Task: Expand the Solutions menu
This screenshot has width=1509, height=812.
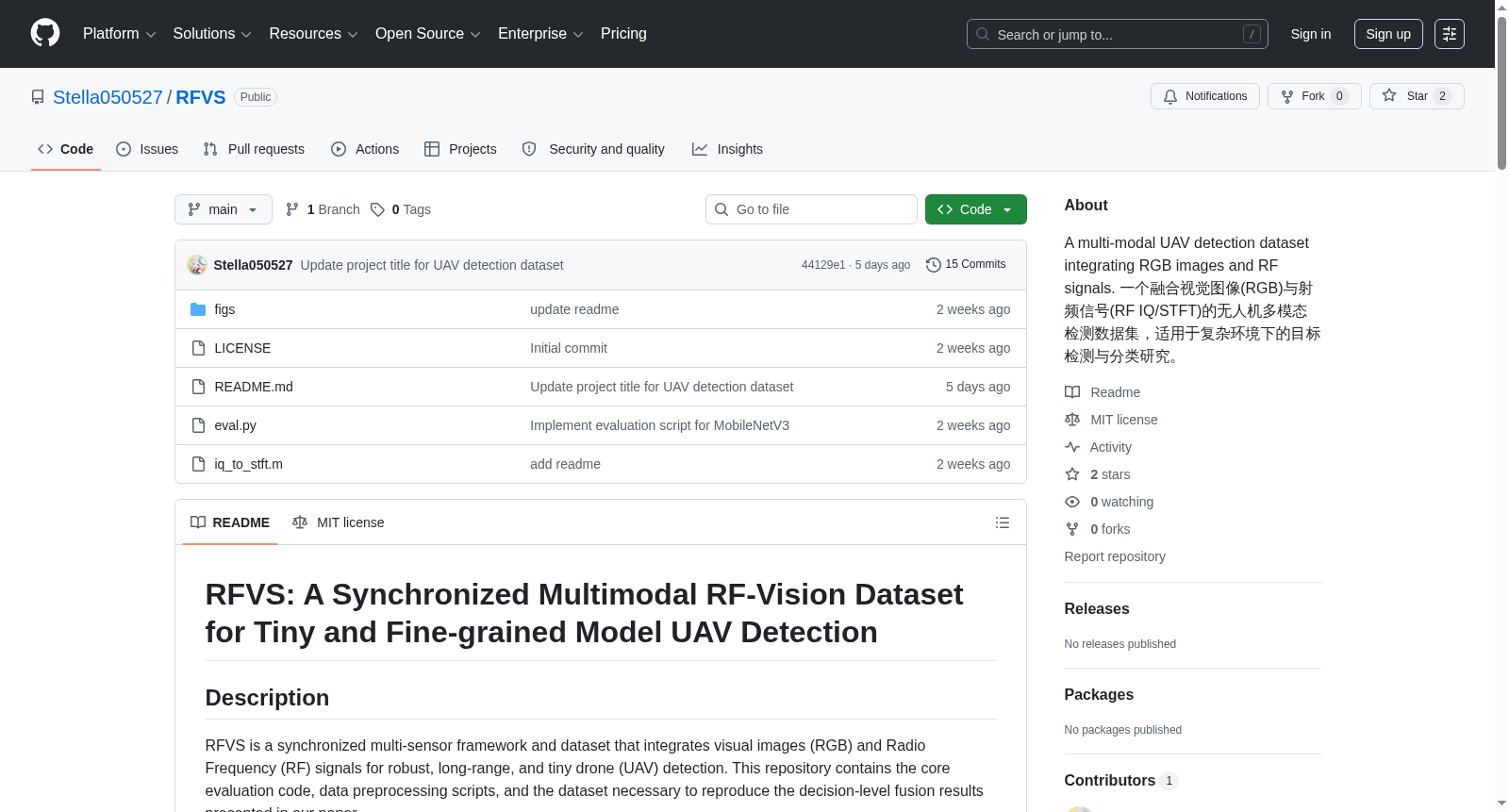Action: point(212,34)
